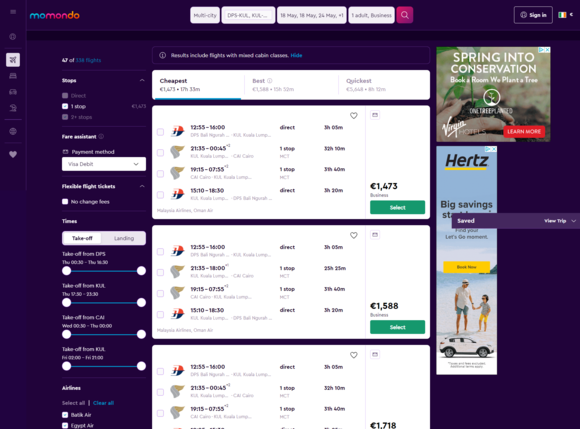Switch to the Landing times tab

(124, 238)
